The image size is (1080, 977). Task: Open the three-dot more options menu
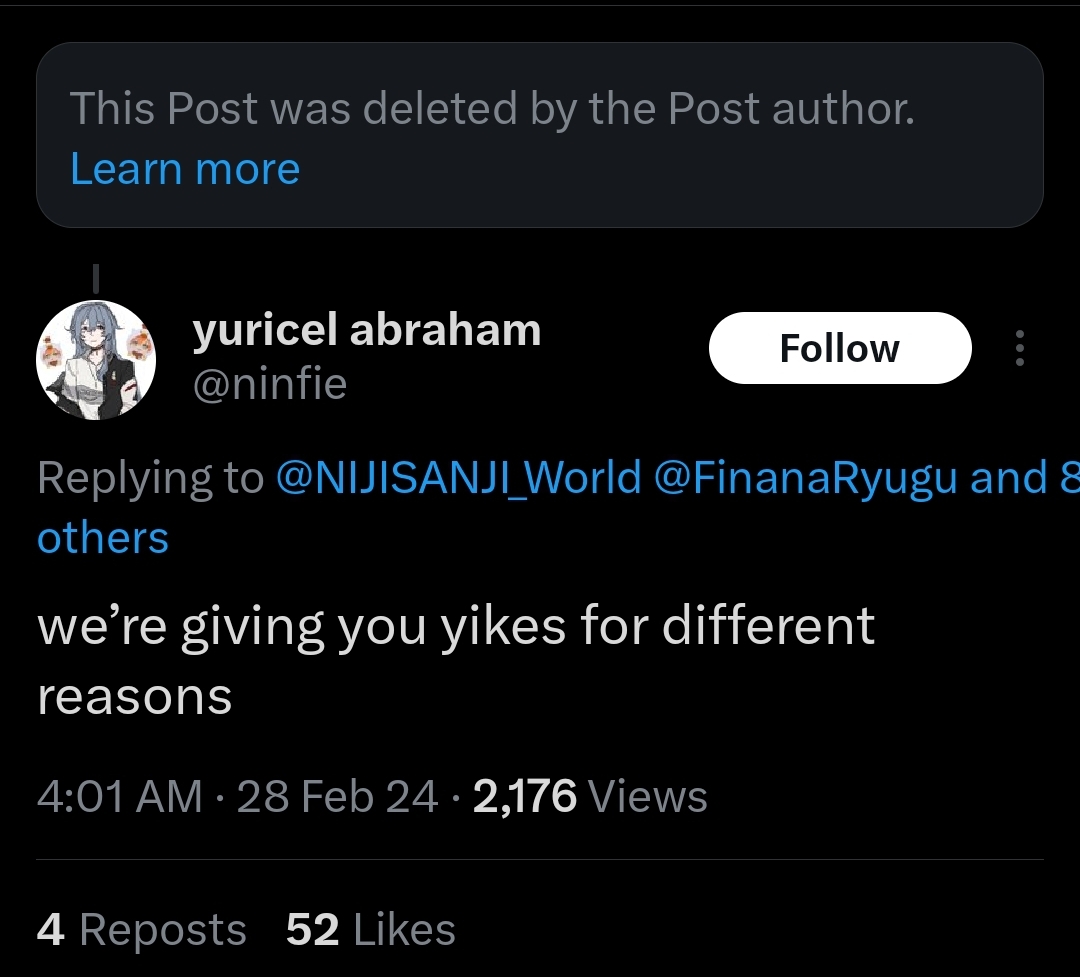point(1019,348)
